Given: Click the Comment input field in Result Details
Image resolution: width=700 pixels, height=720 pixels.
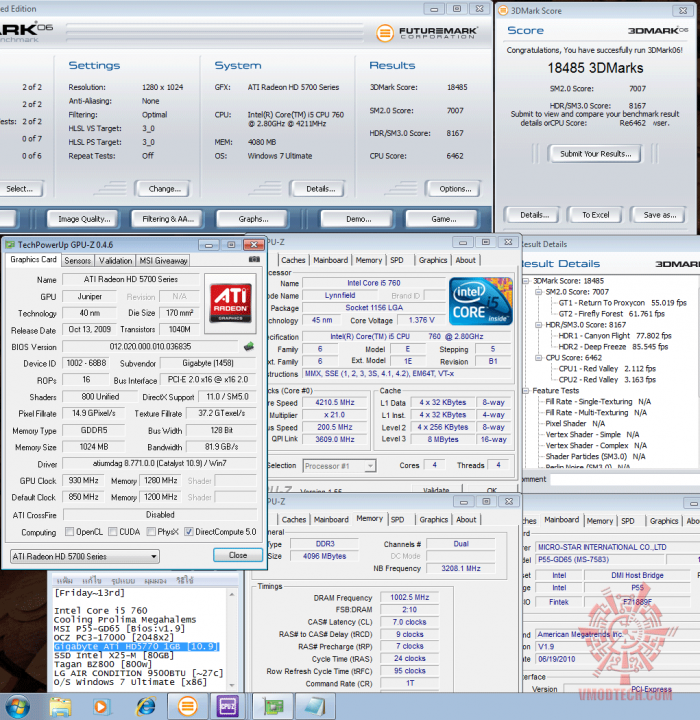Looking at the screenshot, I should click(625, 479).
